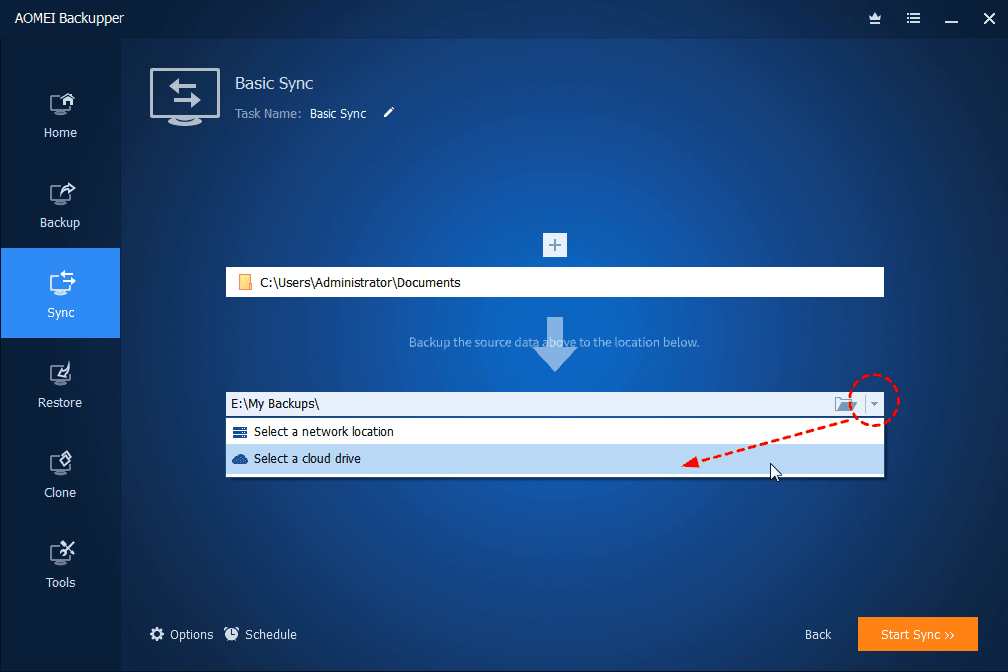Click the Back link

[817, 634]
